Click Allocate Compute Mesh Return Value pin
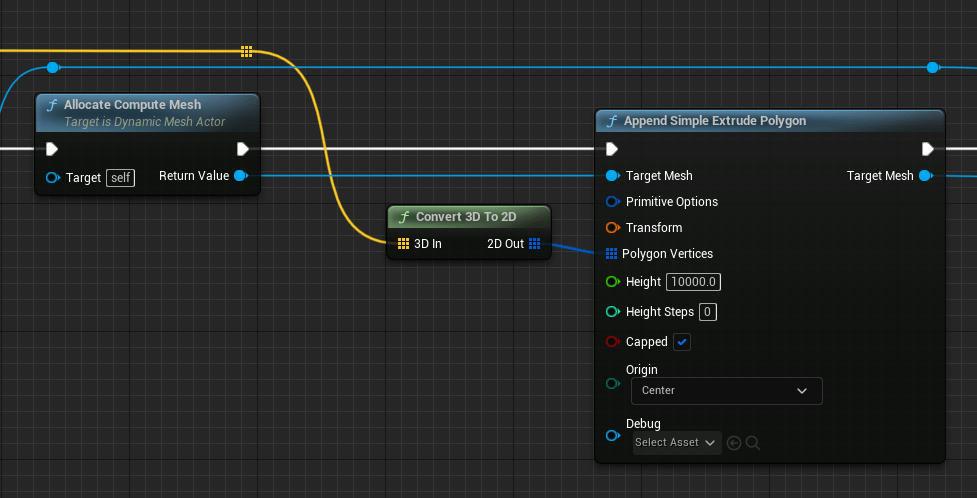The height and width of the screenshot is (498, 977). [240, 177]
